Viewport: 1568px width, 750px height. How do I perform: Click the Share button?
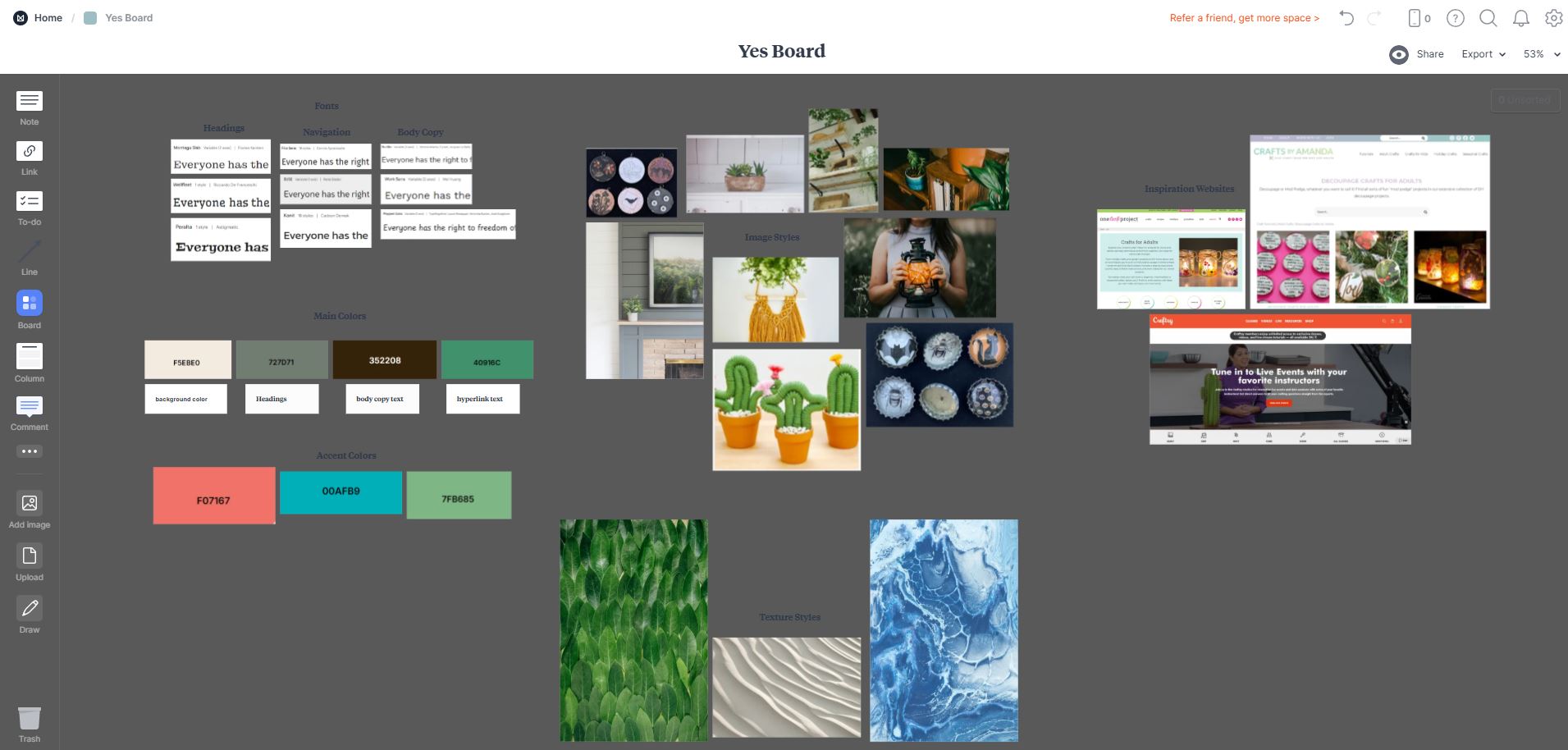pyautogui.click(x=1429, y=54)
